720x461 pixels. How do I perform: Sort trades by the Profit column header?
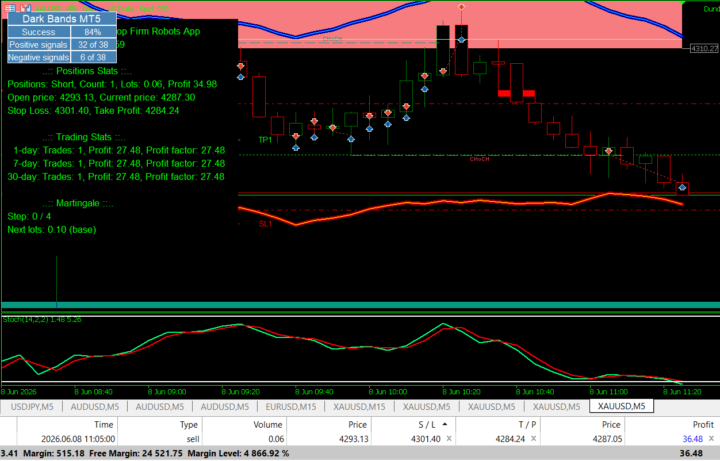coord(703,425)
